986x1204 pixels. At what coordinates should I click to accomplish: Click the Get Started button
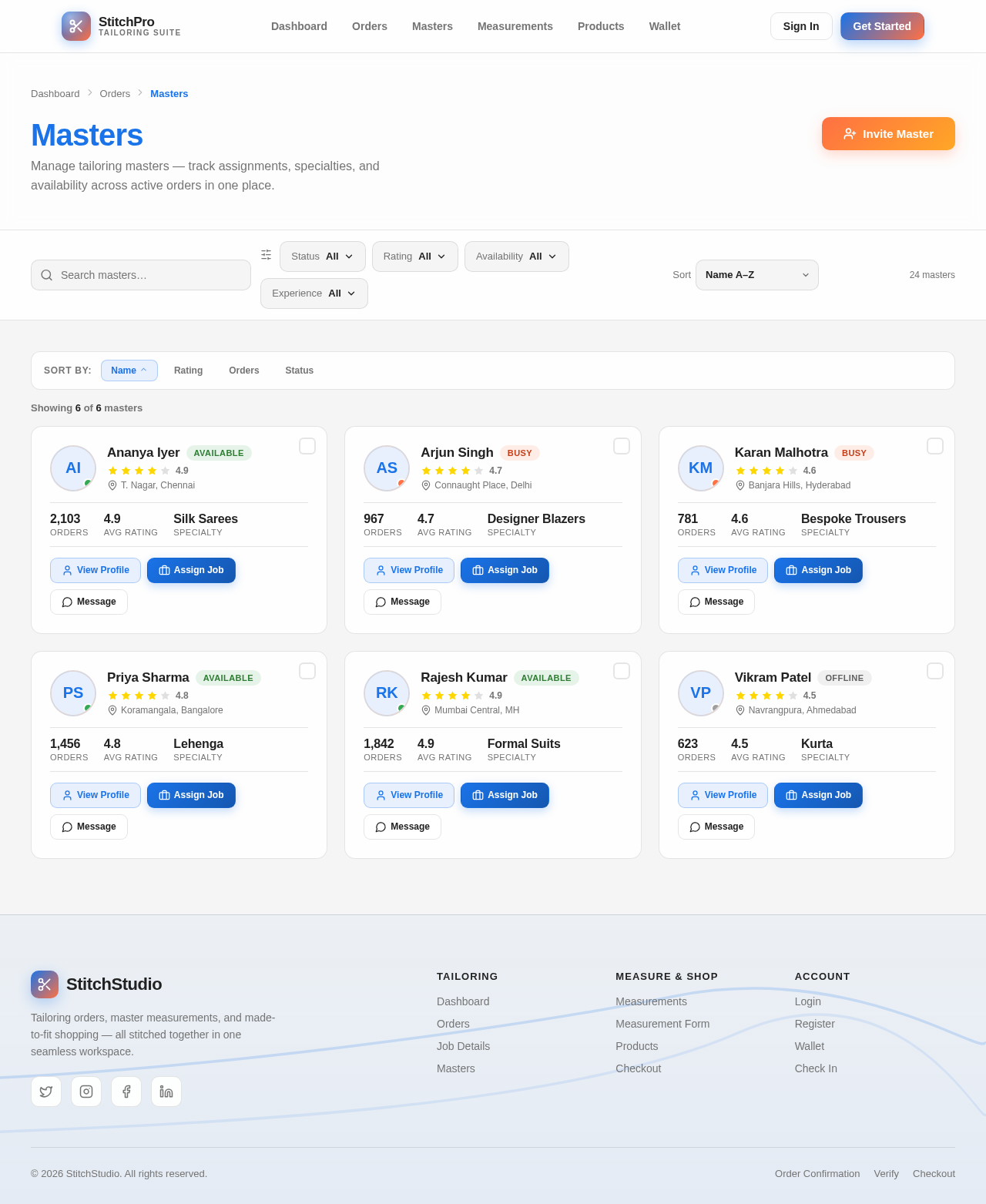[882, 26]
